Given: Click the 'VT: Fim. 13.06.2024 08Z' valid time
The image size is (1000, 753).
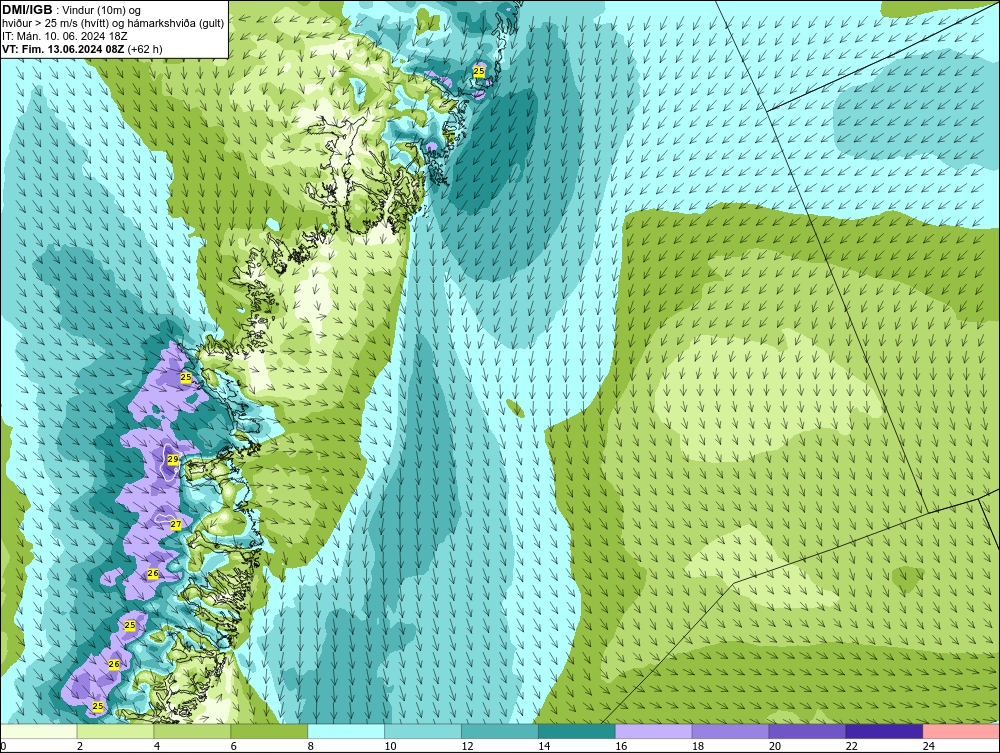Looking at the screenshot, I should click(63, 49).
